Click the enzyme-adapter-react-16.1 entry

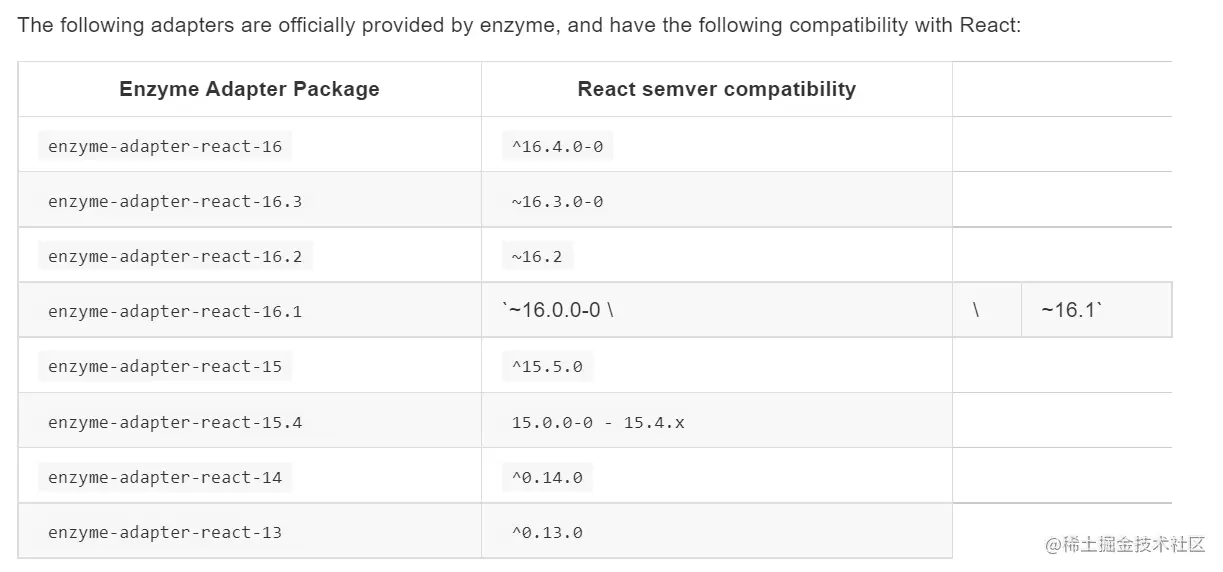tap(175, 312)
